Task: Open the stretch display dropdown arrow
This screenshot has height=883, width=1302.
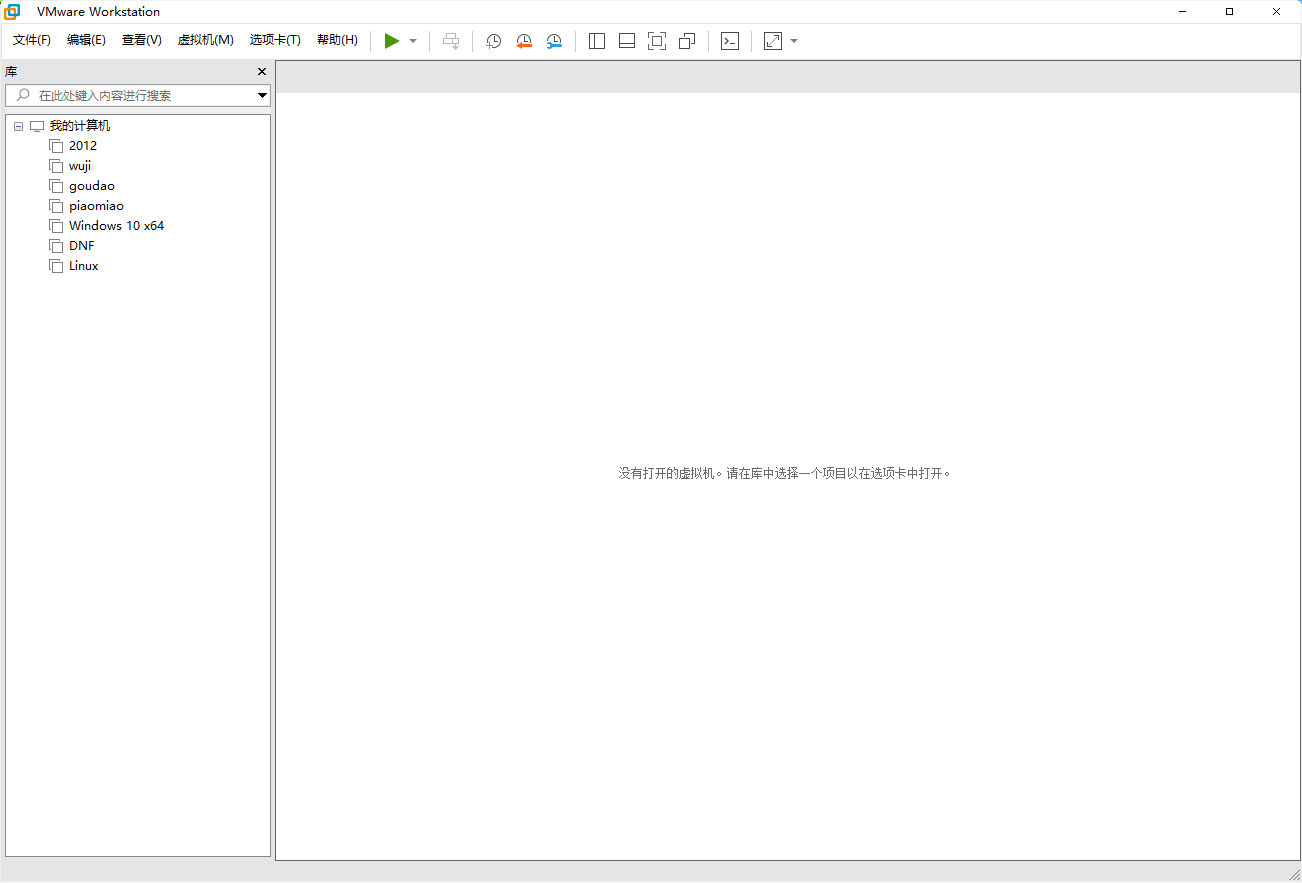Action: 794,41
